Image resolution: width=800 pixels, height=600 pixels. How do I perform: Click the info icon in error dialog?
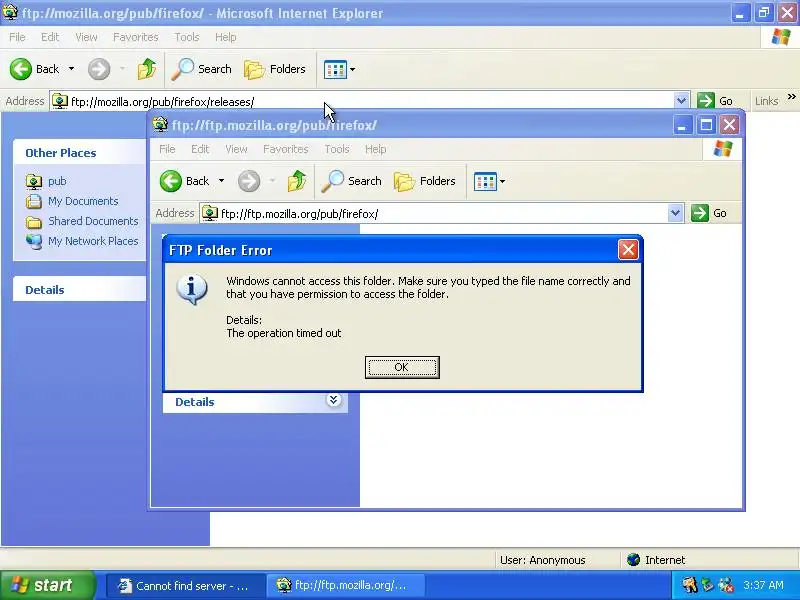pyautogui.click(x=192, y=289)
